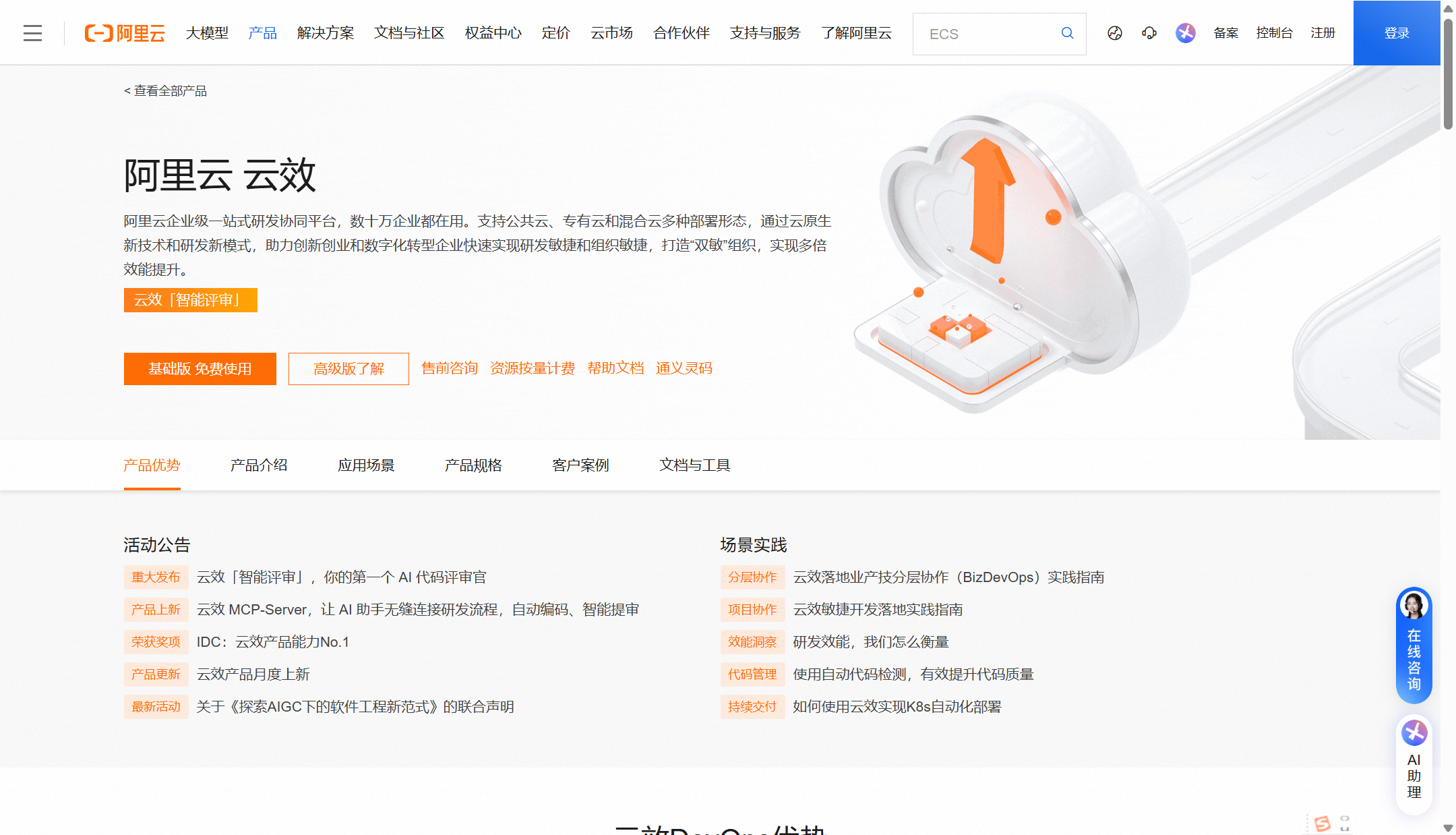
Task: Expand the 解决方案 navigation menu
Action: [326, 33]
